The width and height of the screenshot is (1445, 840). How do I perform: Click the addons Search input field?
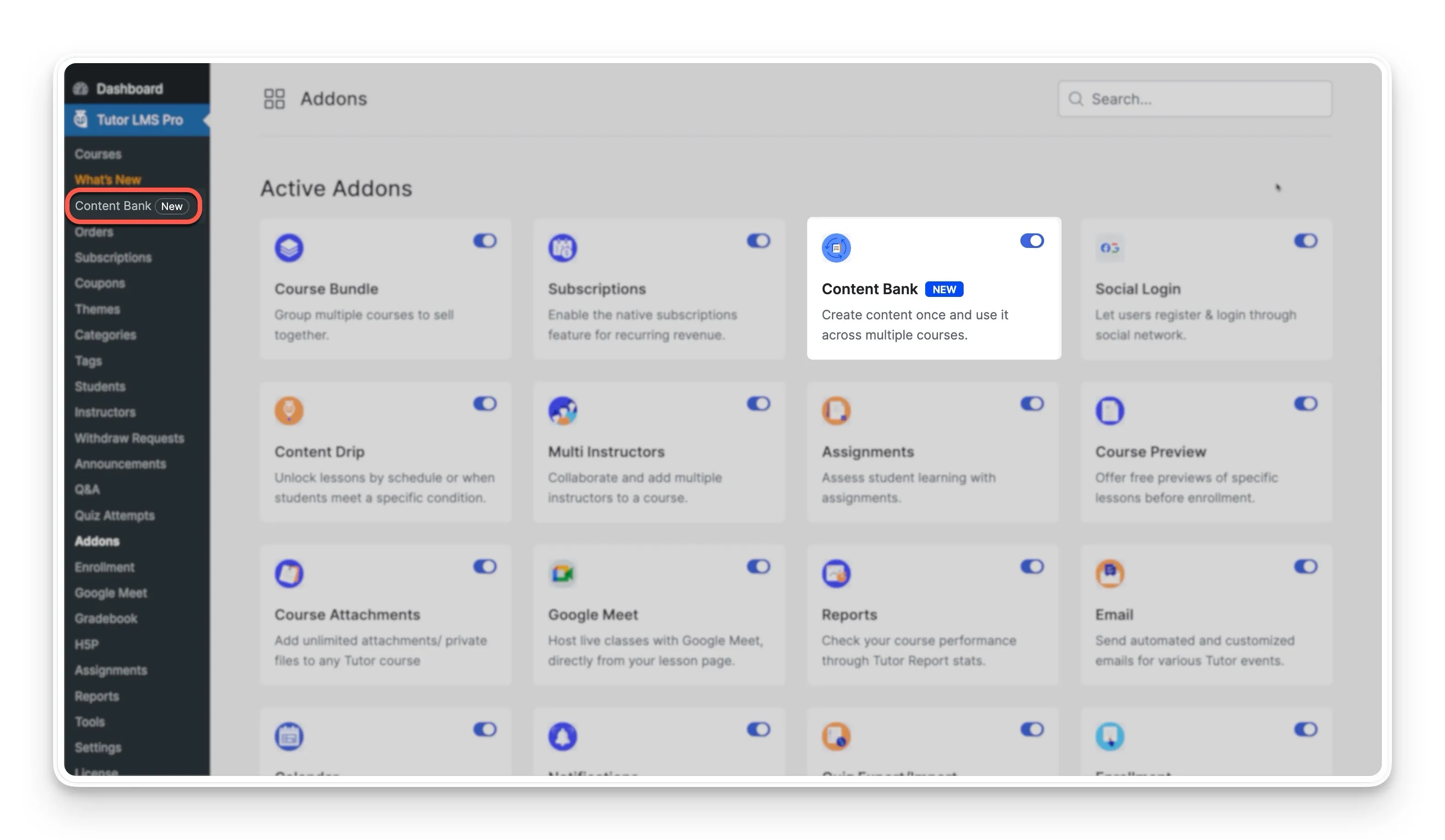pos(1194,99)
